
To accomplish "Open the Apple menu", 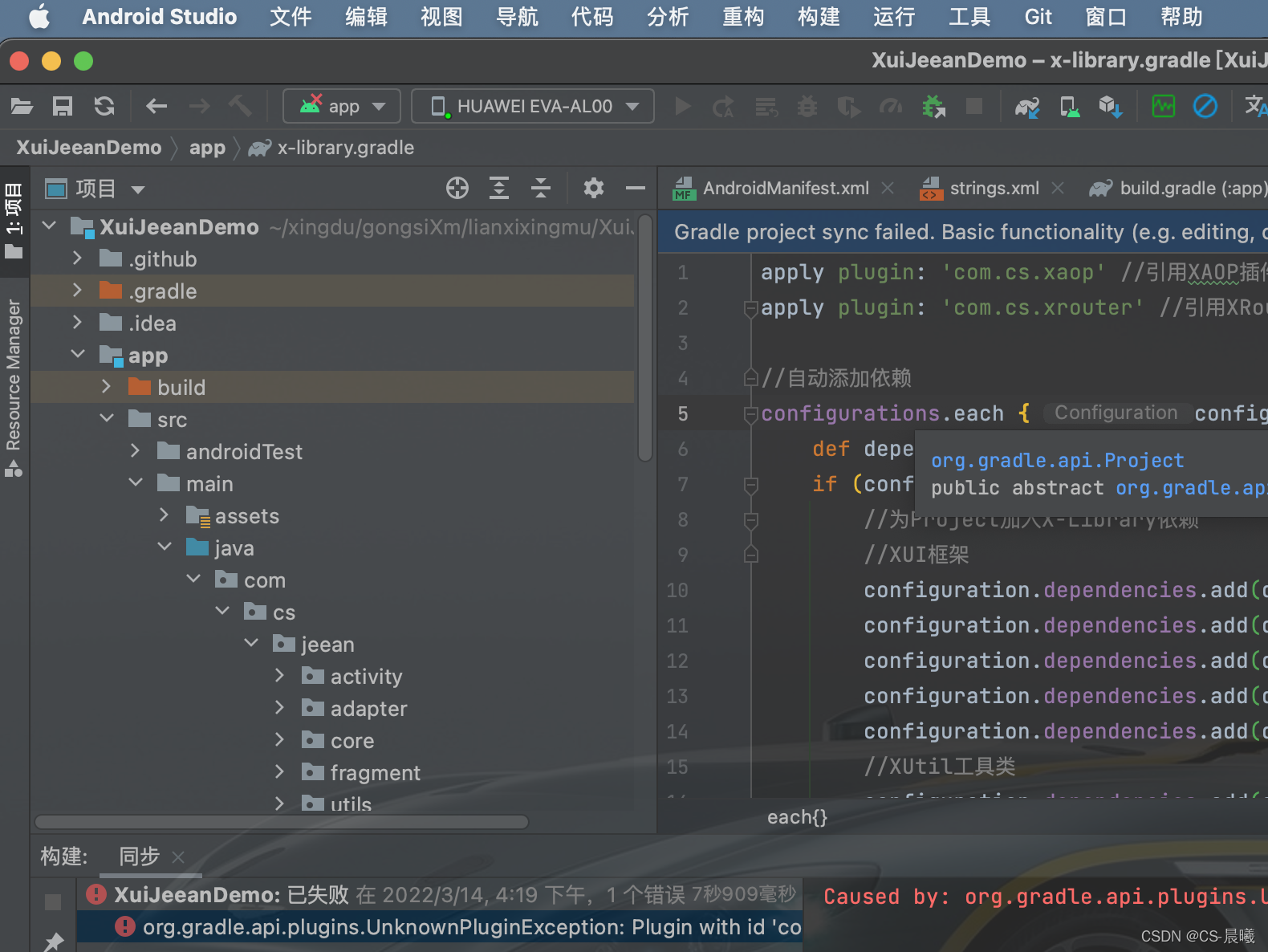I will tap(39, 17).
